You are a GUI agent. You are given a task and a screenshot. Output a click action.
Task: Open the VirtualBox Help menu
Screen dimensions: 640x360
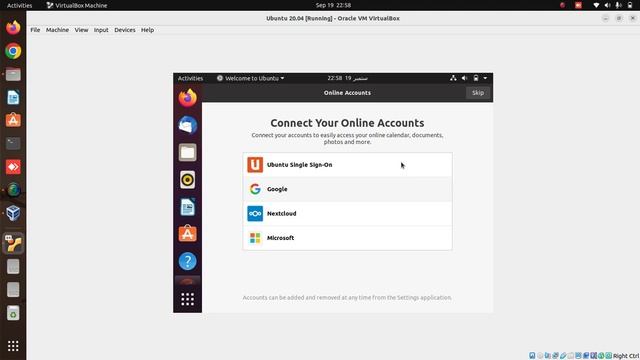(x=147, y=30)
